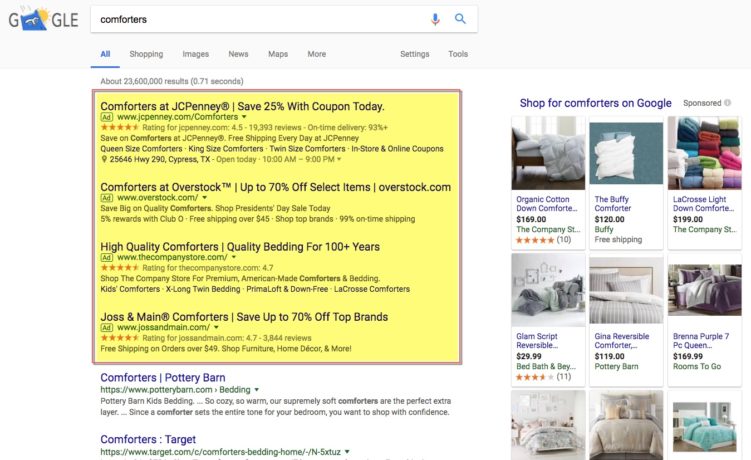Open the Comforters at Overstock ad headline
Screen dimensions: 751x460
pos(275,187)
